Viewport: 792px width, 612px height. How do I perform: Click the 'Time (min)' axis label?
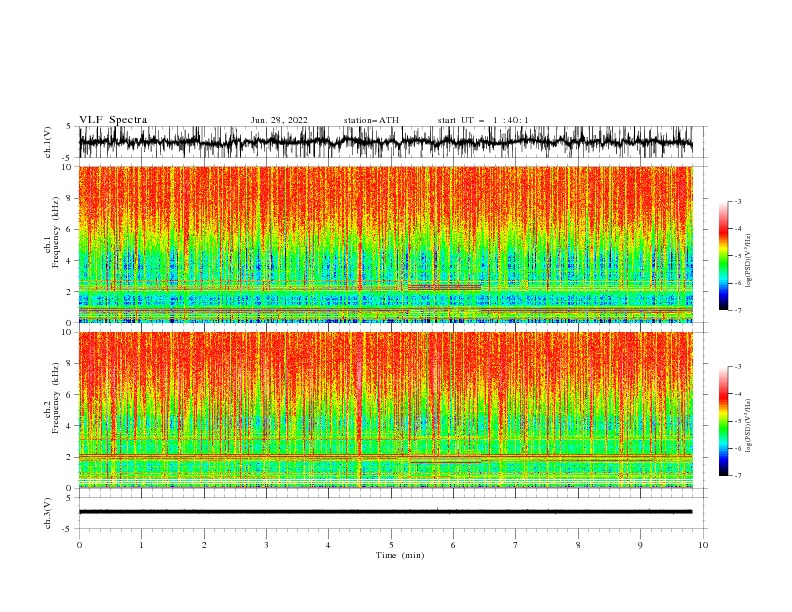tap(400, 555)
